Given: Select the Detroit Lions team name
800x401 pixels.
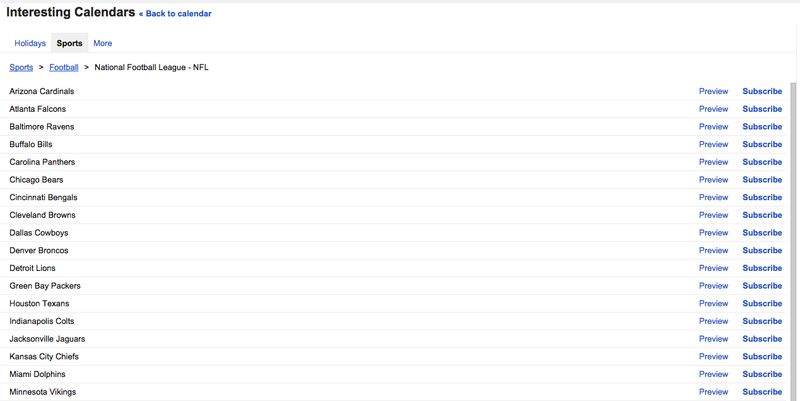Looking at the screenshot, I should point(32,268).
